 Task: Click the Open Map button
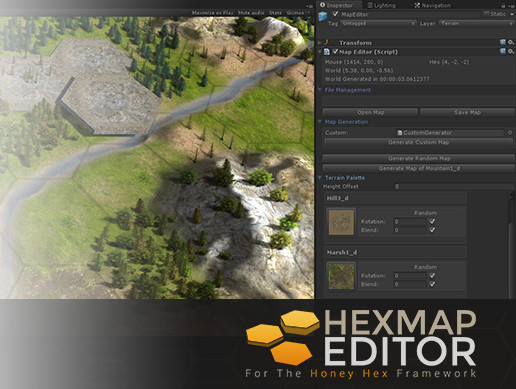(x=370, y=112)
